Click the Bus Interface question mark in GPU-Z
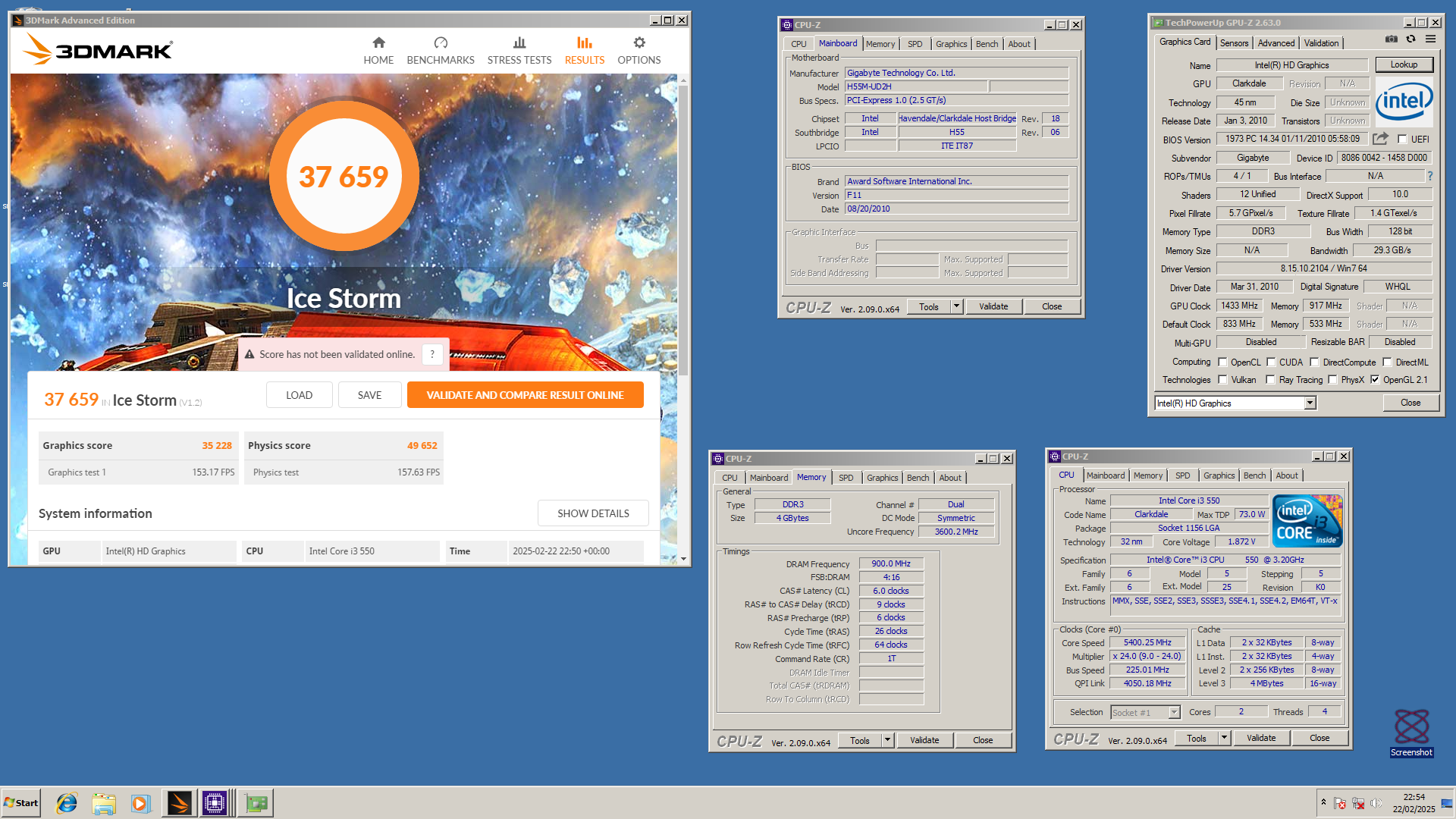The image size is (1456, 819). click(x=1430, y=176)
